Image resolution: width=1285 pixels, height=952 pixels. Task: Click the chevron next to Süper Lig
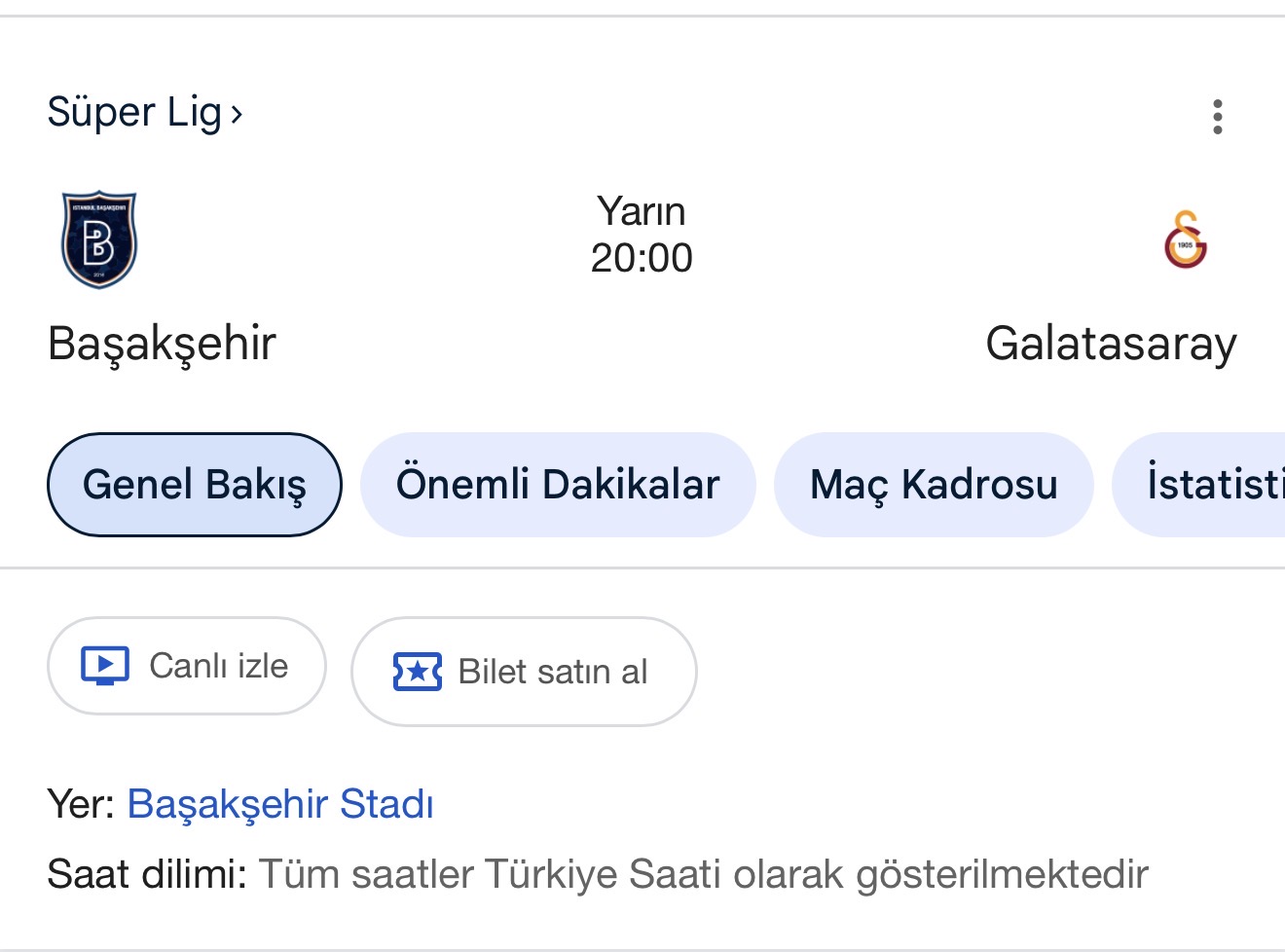[237, 115]
